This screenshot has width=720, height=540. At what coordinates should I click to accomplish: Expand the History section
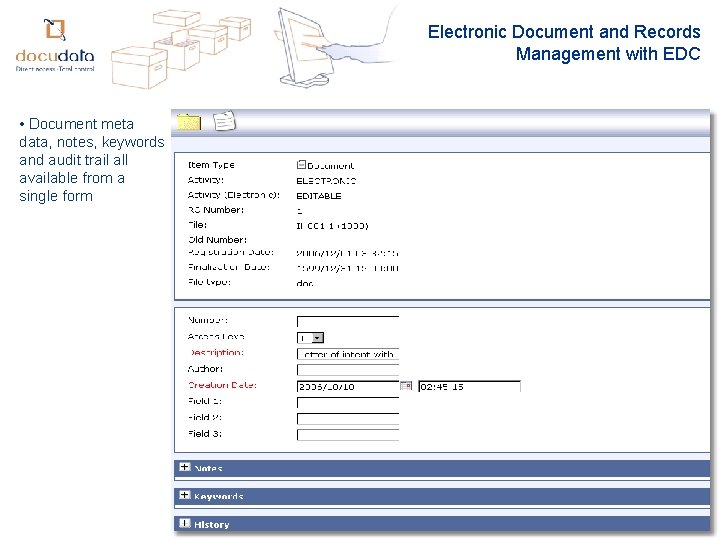(x=185, y=523)
